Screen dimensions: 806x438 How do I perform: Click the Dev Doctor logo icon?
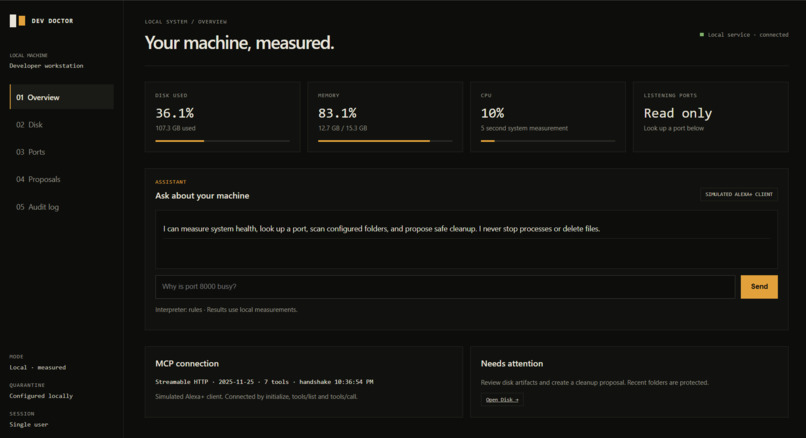(17, 21)
